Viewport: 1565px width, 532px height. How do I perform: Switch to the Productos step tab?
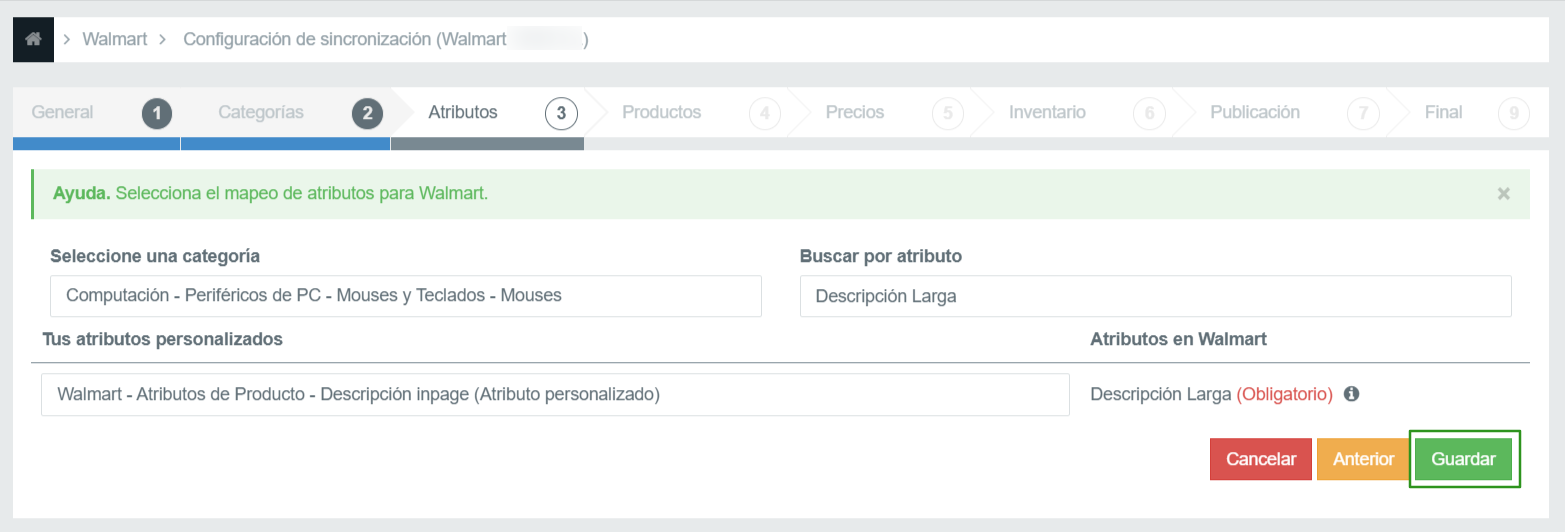(x=662, y=112)
